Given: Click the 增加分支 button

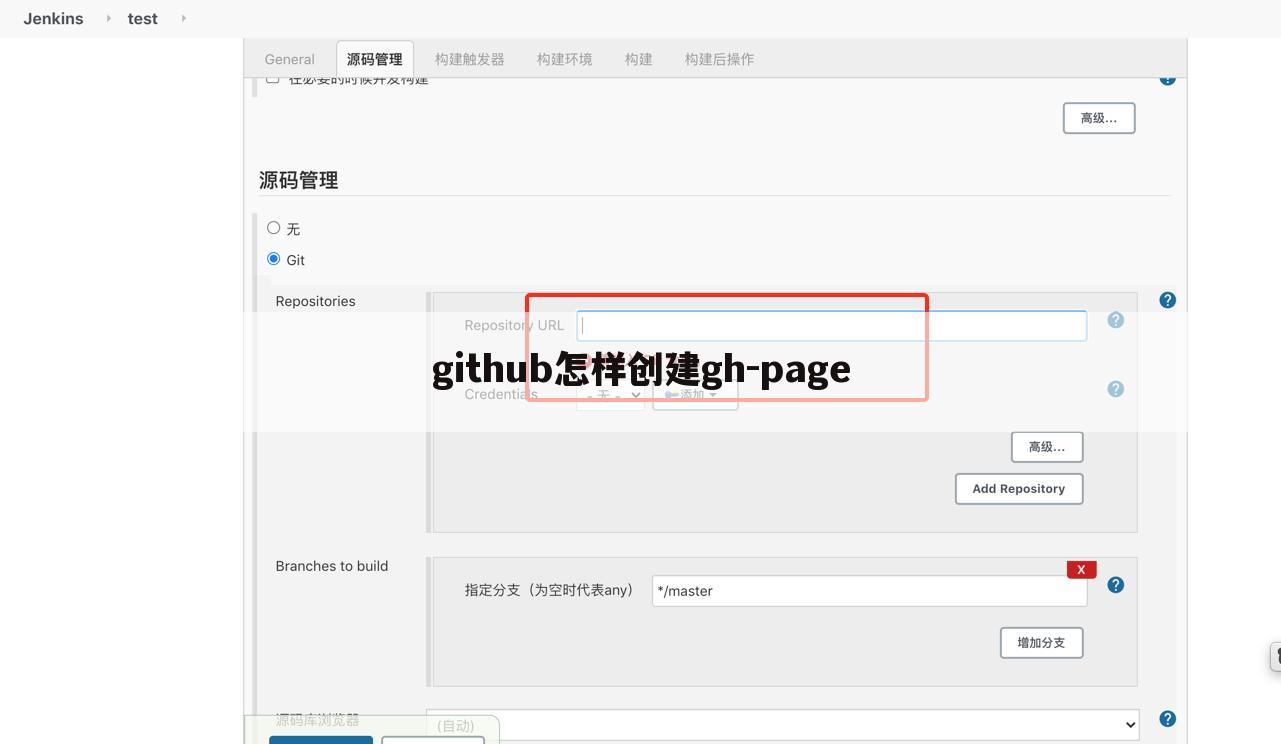Looking at the screenshot, I should pos(1040,642).
